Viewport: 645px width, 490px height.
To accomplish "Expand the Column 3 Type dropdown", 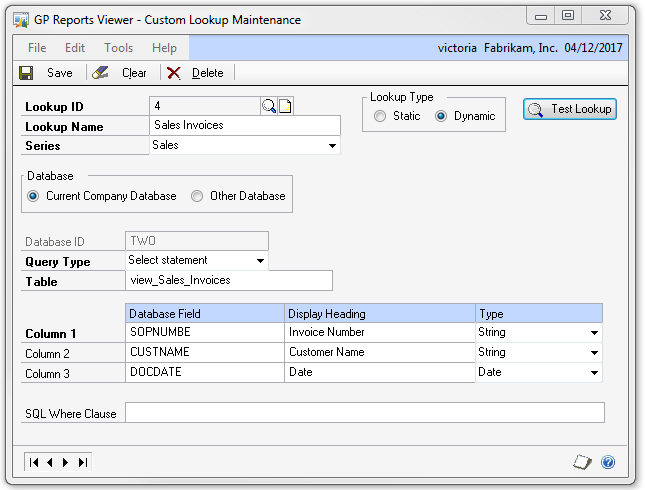I will tap(594, 373).
